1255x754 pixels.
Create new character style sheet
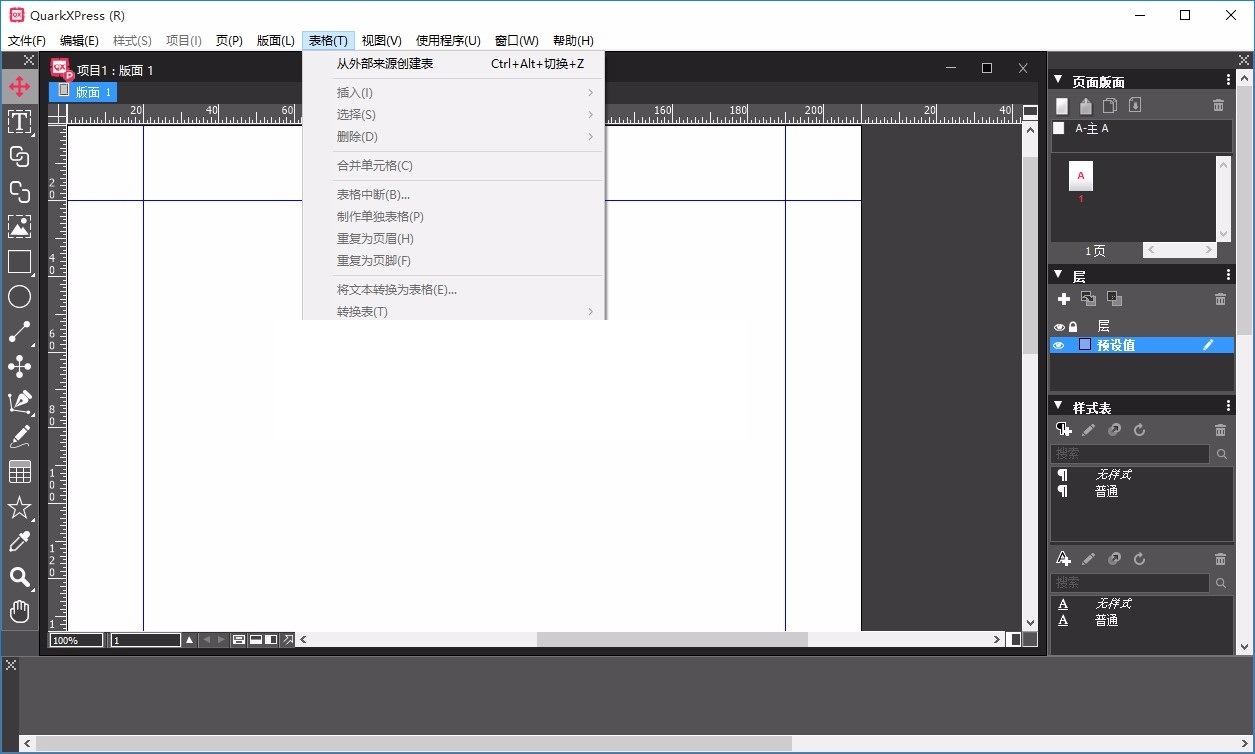pyautogui.click(x=1064, y=559)
